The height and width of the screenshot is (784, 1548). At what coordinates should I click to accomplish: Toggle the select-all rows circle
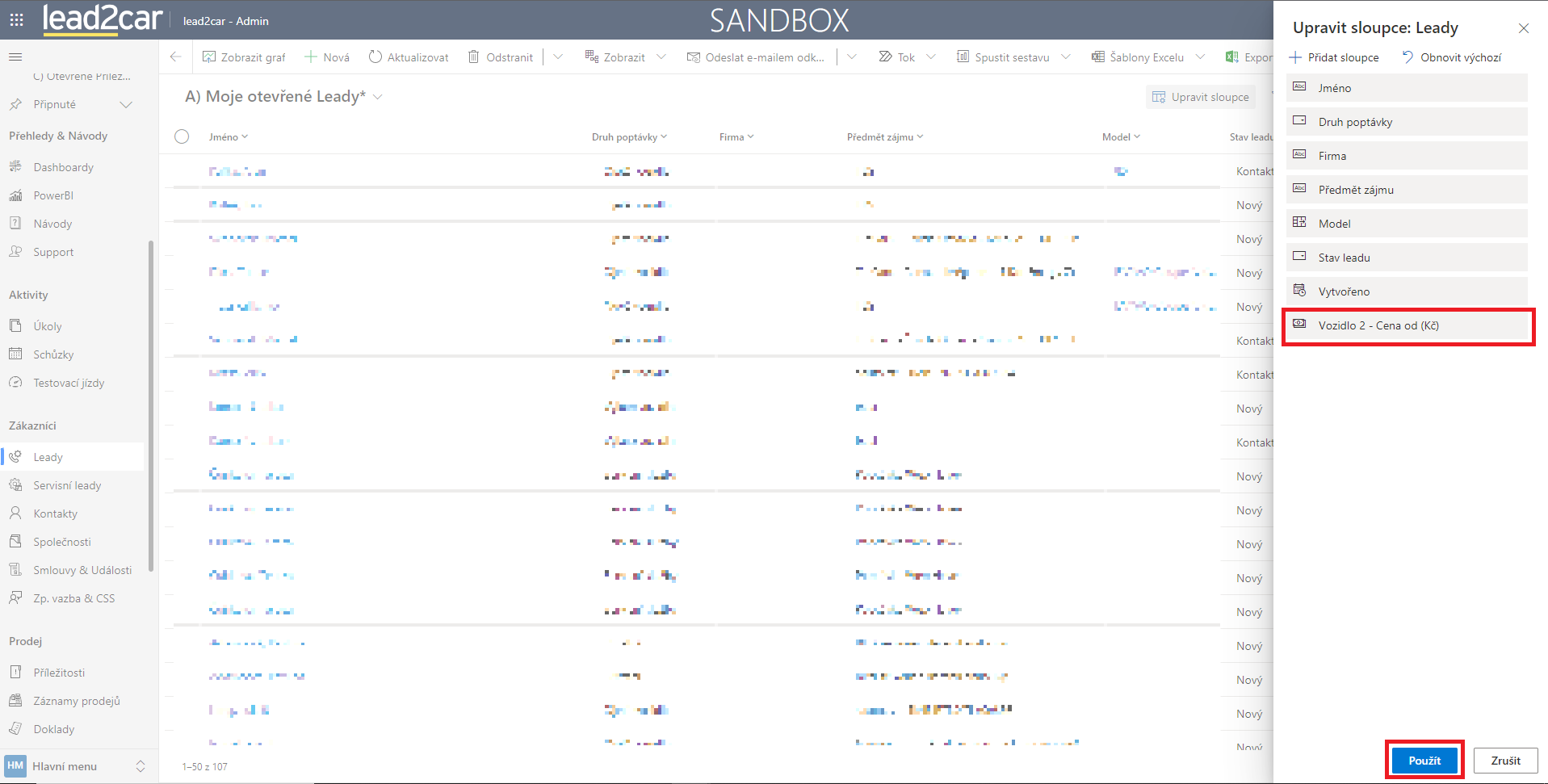(x=182, y=136)
